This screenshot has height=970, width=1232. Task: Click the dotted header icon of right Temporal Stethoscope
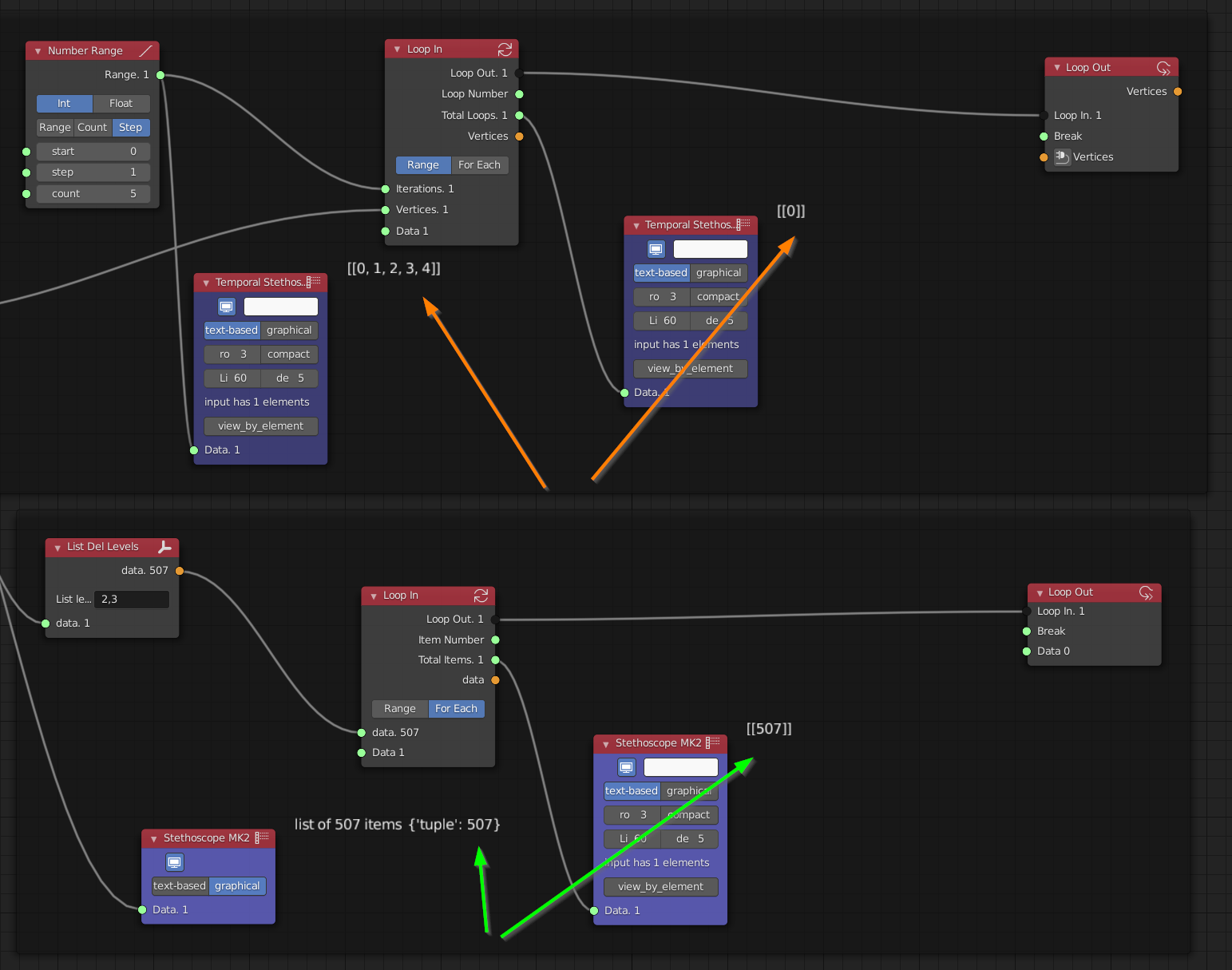click(743, 224)
